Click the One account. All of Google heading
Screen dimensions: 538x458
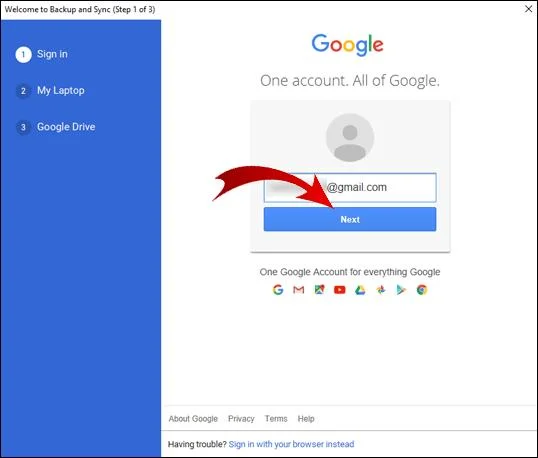(x=350, y=81)
